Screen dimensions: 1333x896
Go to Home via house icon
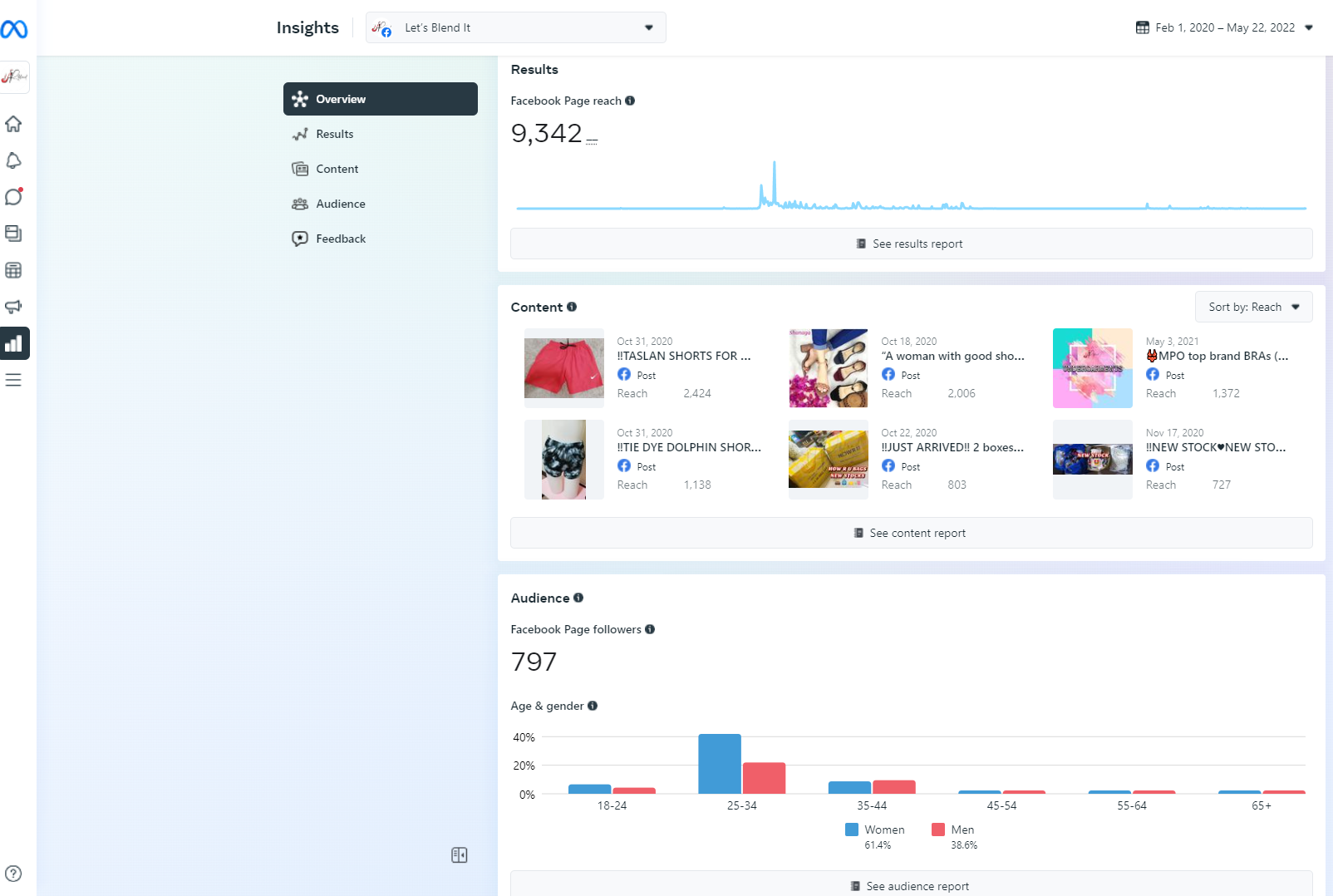13,124
